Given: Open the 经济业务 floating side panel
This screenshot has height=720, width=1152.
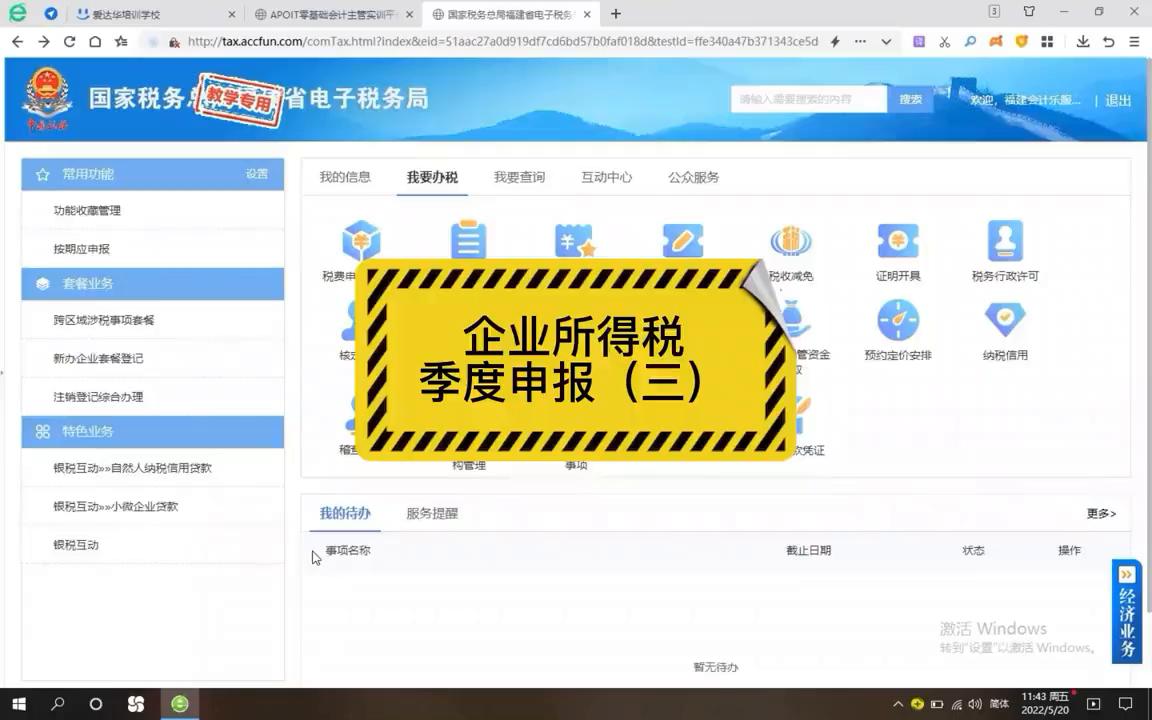Looking at the screenshot, I should click(1126, 610).
